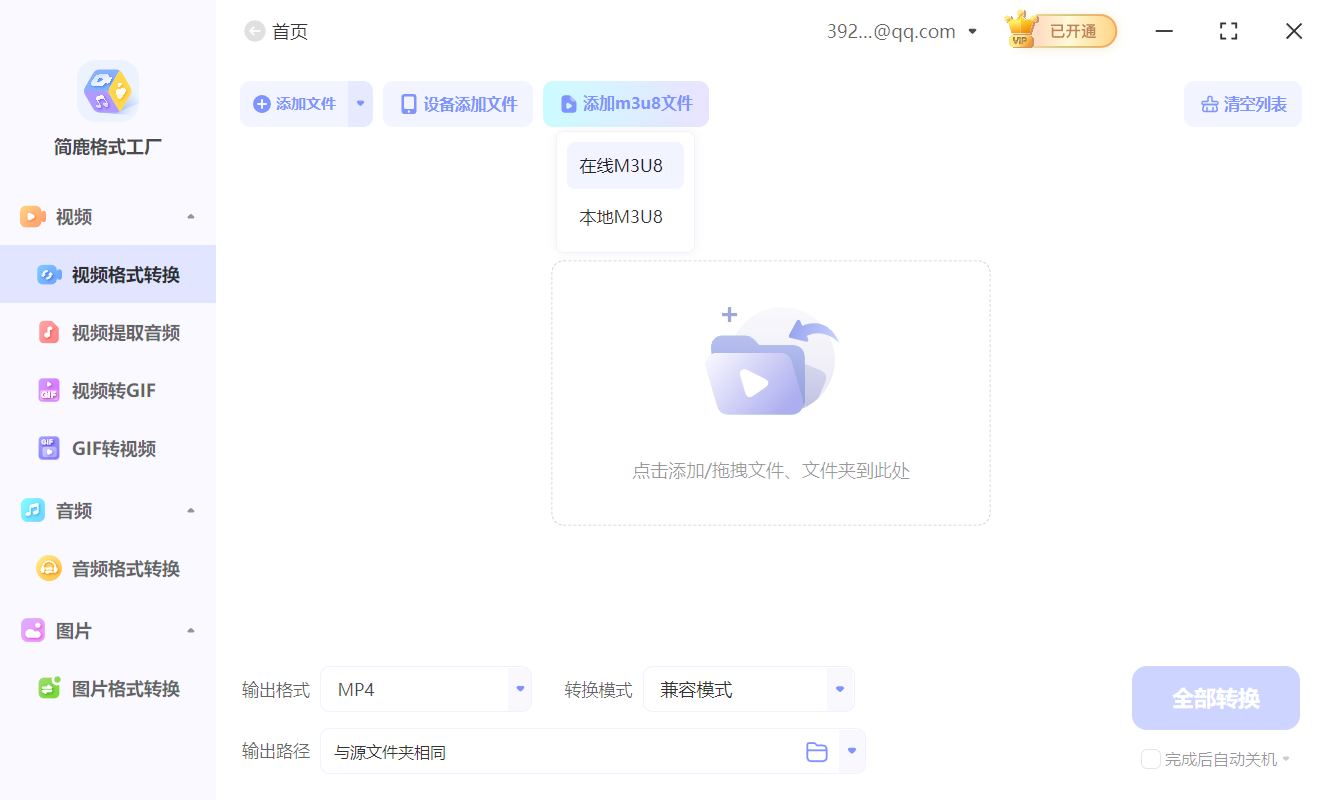Image resolution: width=1326 pixels, height=800 pixels.
Task: Enable 完成后自动关机 shutdown option
Action: click(x=1150, y=759)
